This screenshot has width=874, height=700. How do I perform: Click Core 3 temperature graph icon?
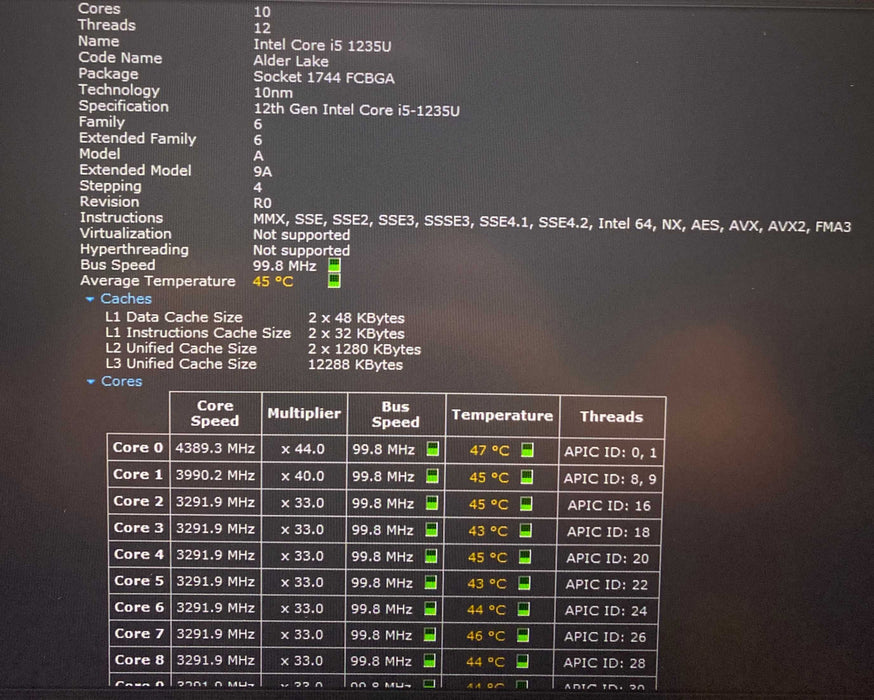(525, 530)
